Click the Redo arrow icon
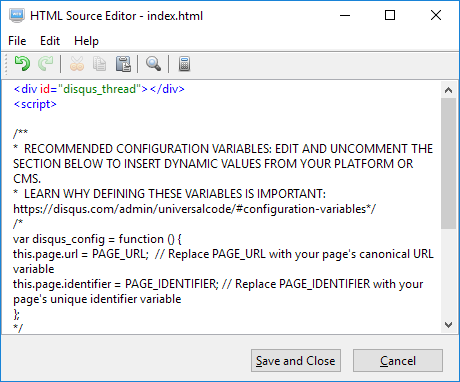Viewport: 460px width, 382px height. click(46, 63)
